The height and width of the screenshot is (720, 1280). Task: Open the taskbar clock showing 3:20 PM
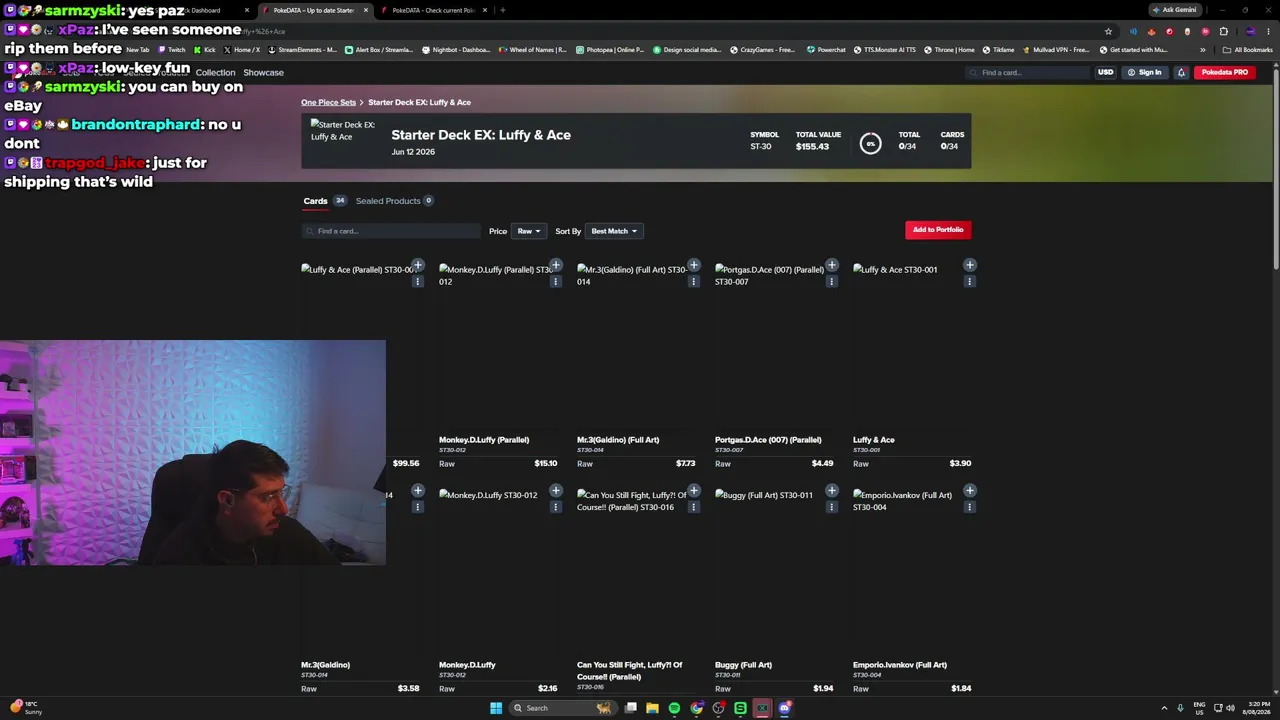(x=1256, y=708)
